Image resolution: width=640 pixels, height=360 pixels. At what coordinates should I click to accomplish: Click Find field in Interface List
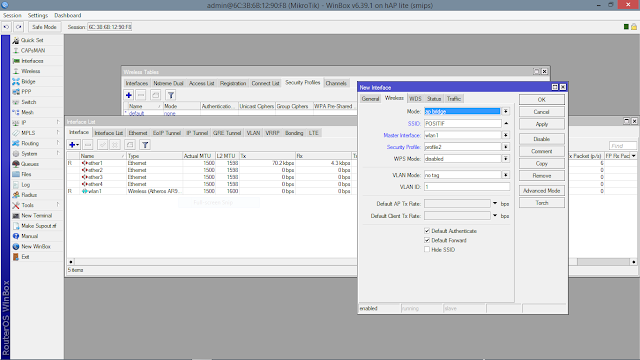tap(622, 146)
